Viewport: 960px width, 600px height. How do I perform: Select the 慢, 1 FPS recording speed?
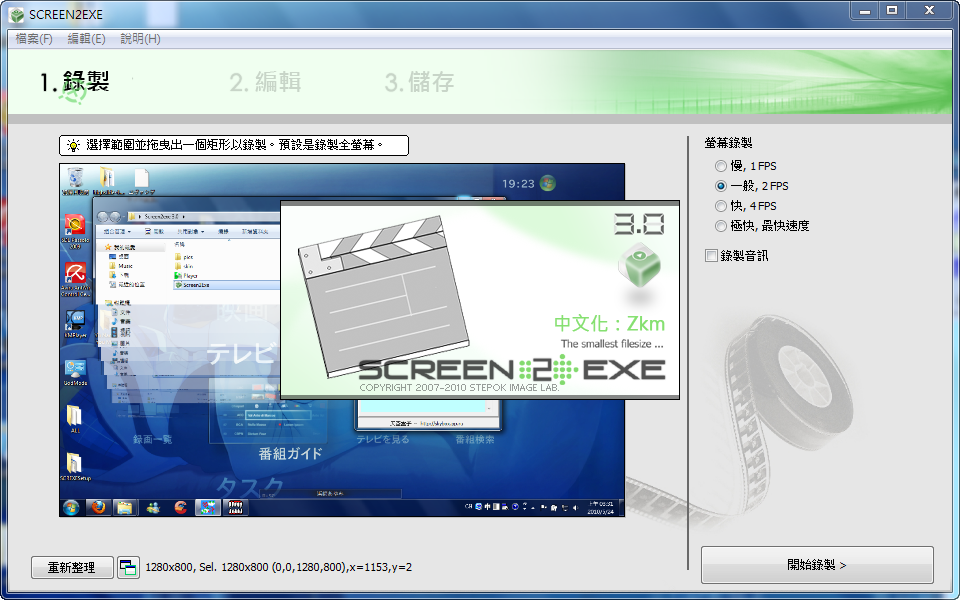(x=721, y=166)
